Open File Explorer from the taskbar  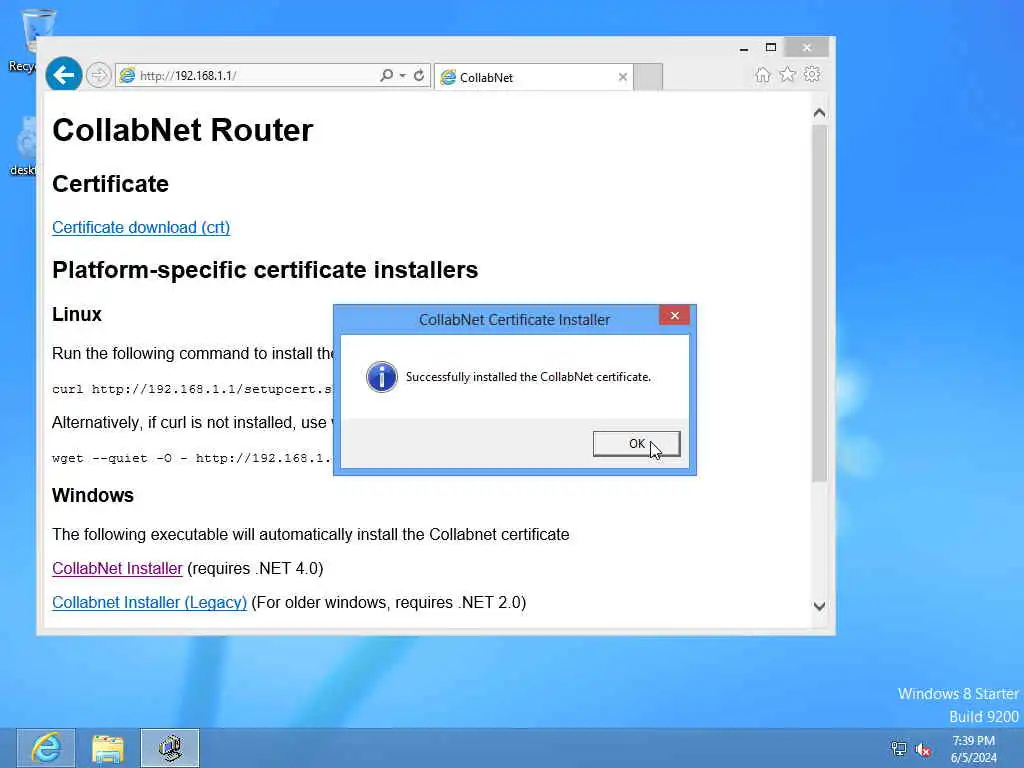[108, 748]
